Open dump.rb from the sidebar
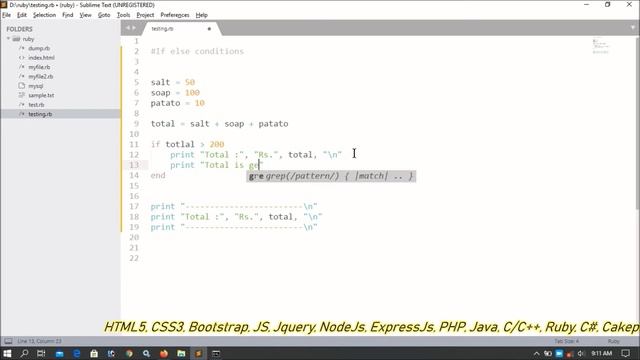The image size is (640, 360). [39, 48]
